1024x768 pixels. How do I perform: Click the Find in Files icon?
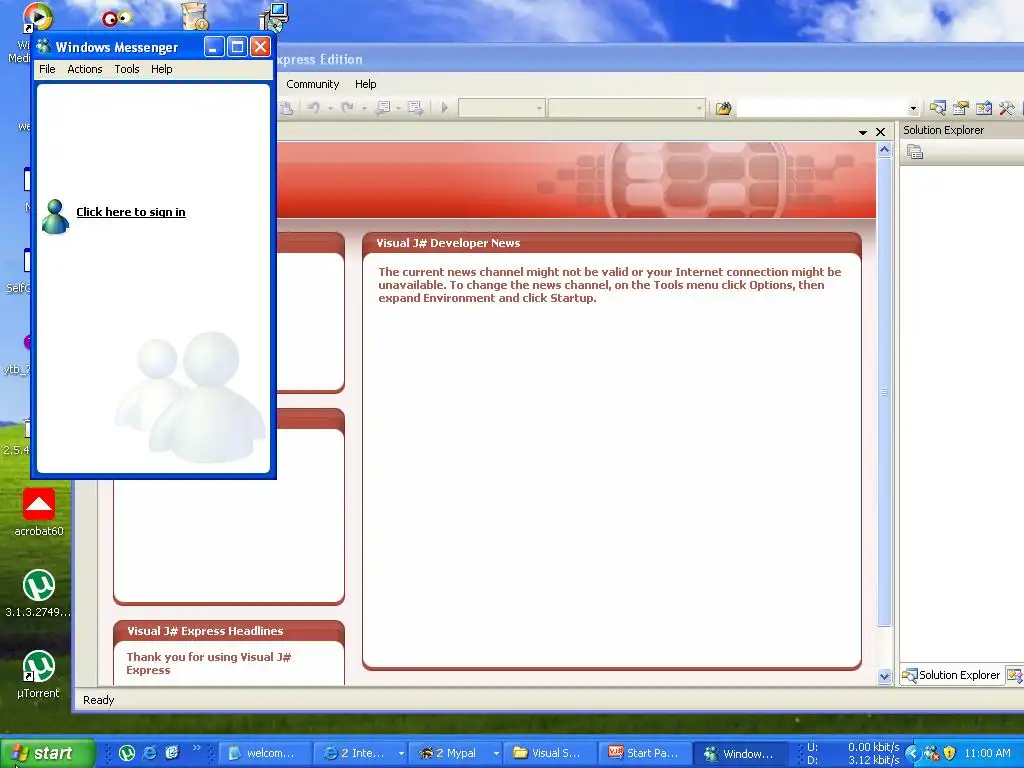click(723, 108)
